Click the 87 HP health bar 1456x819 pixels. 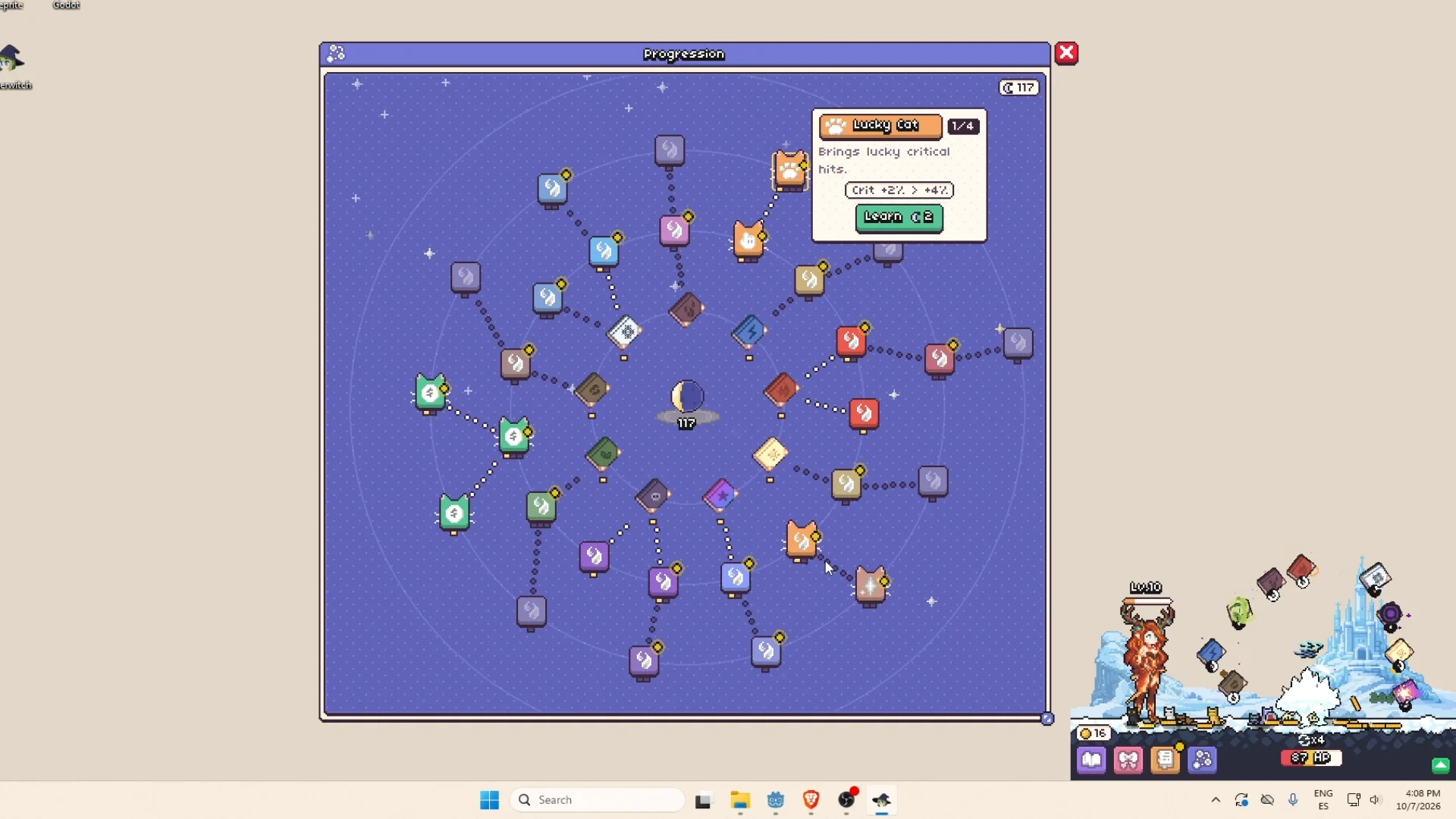1311,758
